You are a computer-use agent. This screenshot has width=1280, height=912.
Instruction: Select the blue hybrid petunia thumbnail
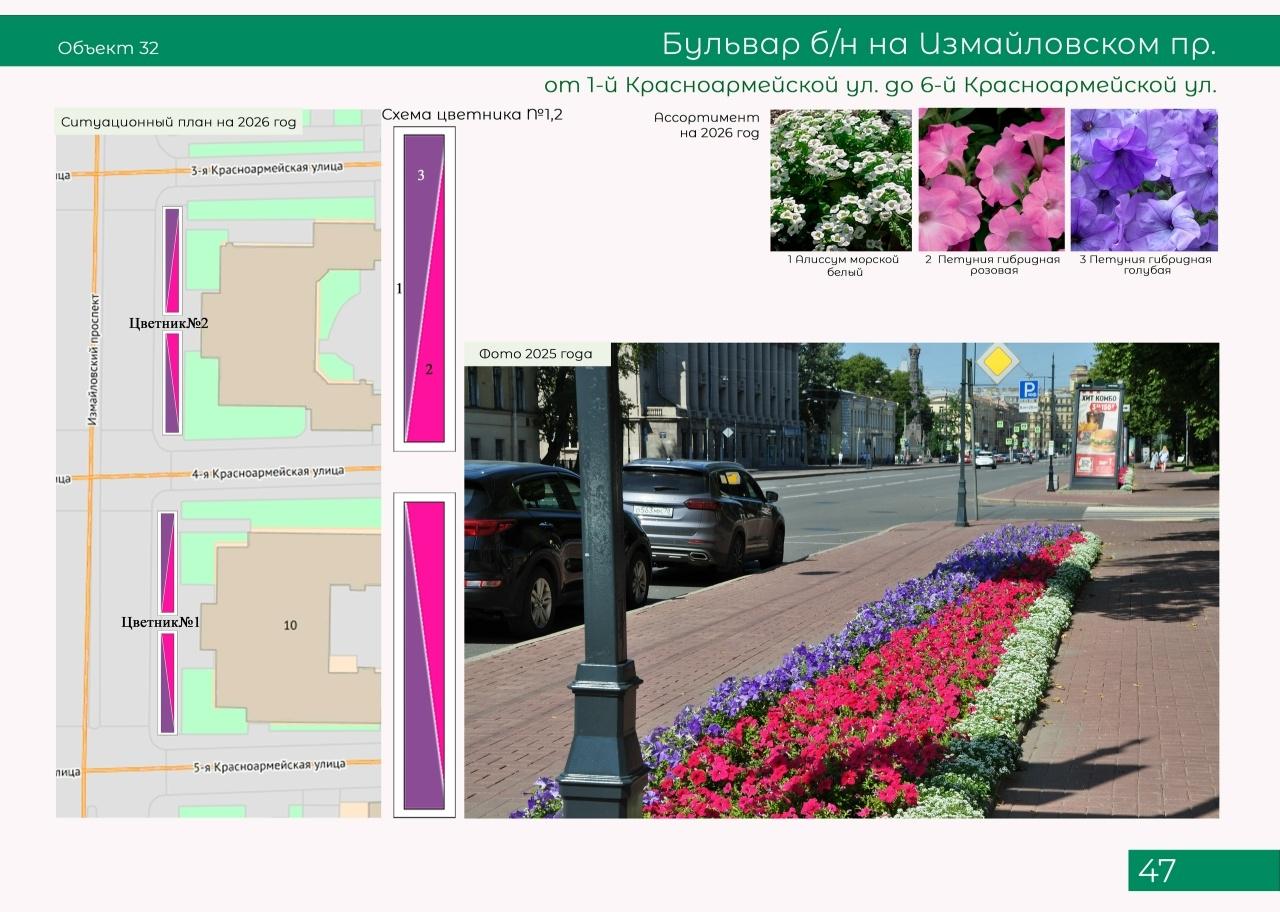click(x=1144, y=180)
